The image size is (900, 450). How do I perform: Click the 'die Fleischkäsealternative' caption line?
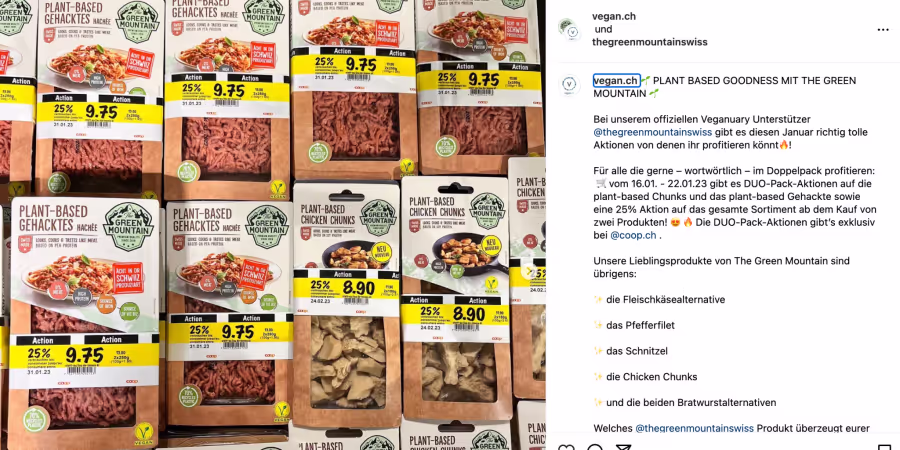tap(665, 300)
